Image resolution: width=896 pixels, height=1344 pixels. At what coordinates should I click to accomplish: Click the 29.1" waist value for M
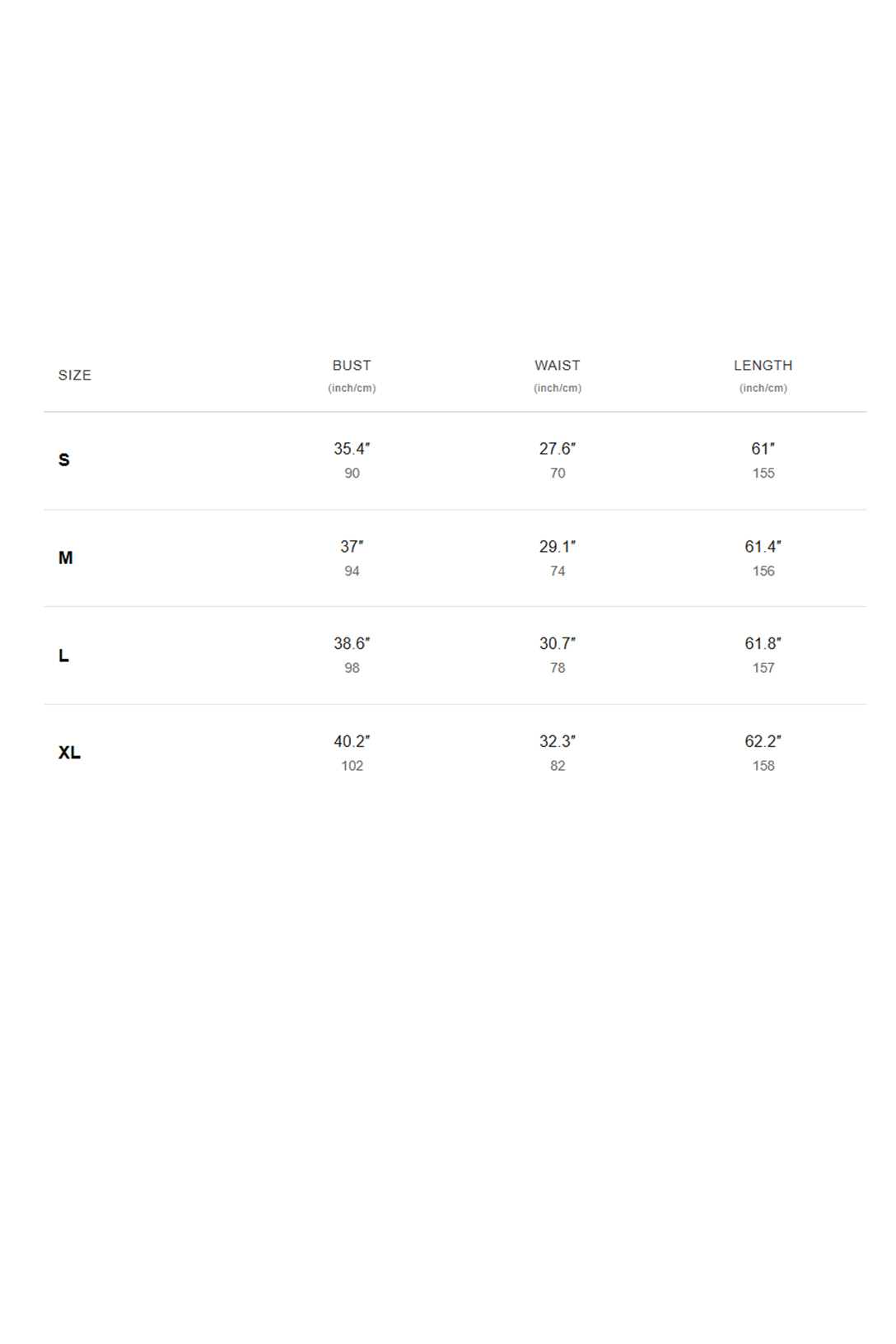[558, 547]
